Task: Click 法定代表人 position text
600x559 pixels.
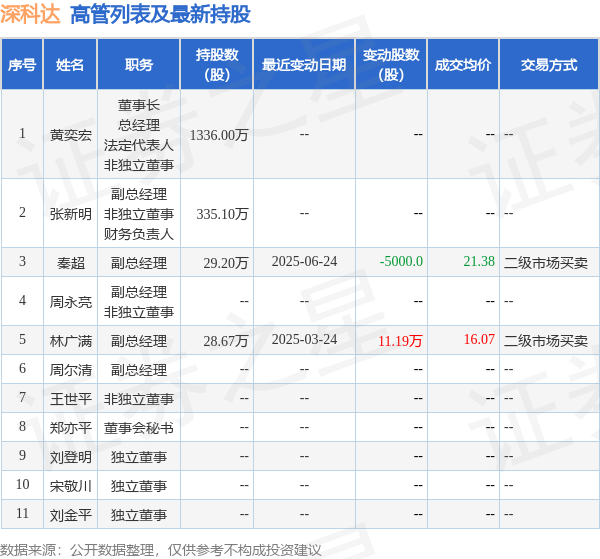Action: [139, 145]
